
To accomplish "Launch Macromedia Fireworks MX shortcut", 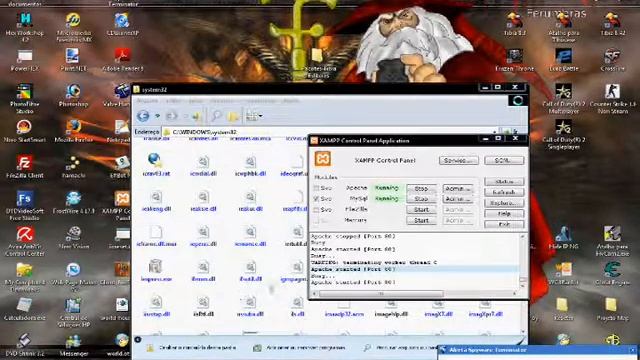I will (73, 27).
